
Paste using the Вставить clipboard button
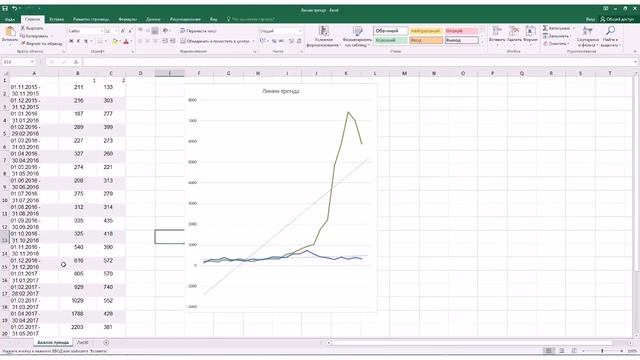pos(10,35)
